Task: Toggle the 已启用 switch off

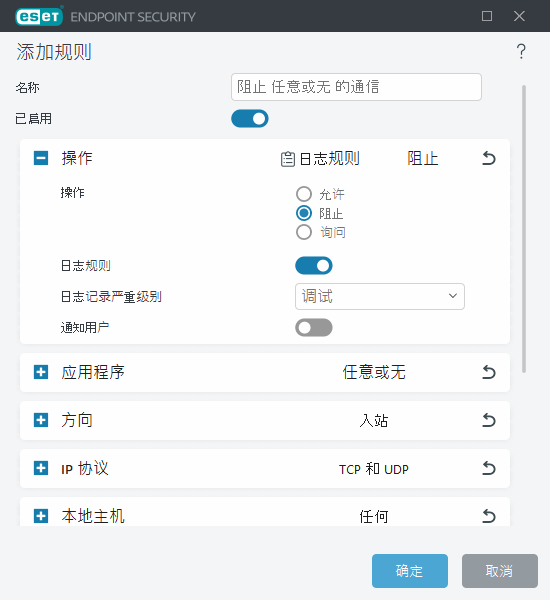Action: 250,119
